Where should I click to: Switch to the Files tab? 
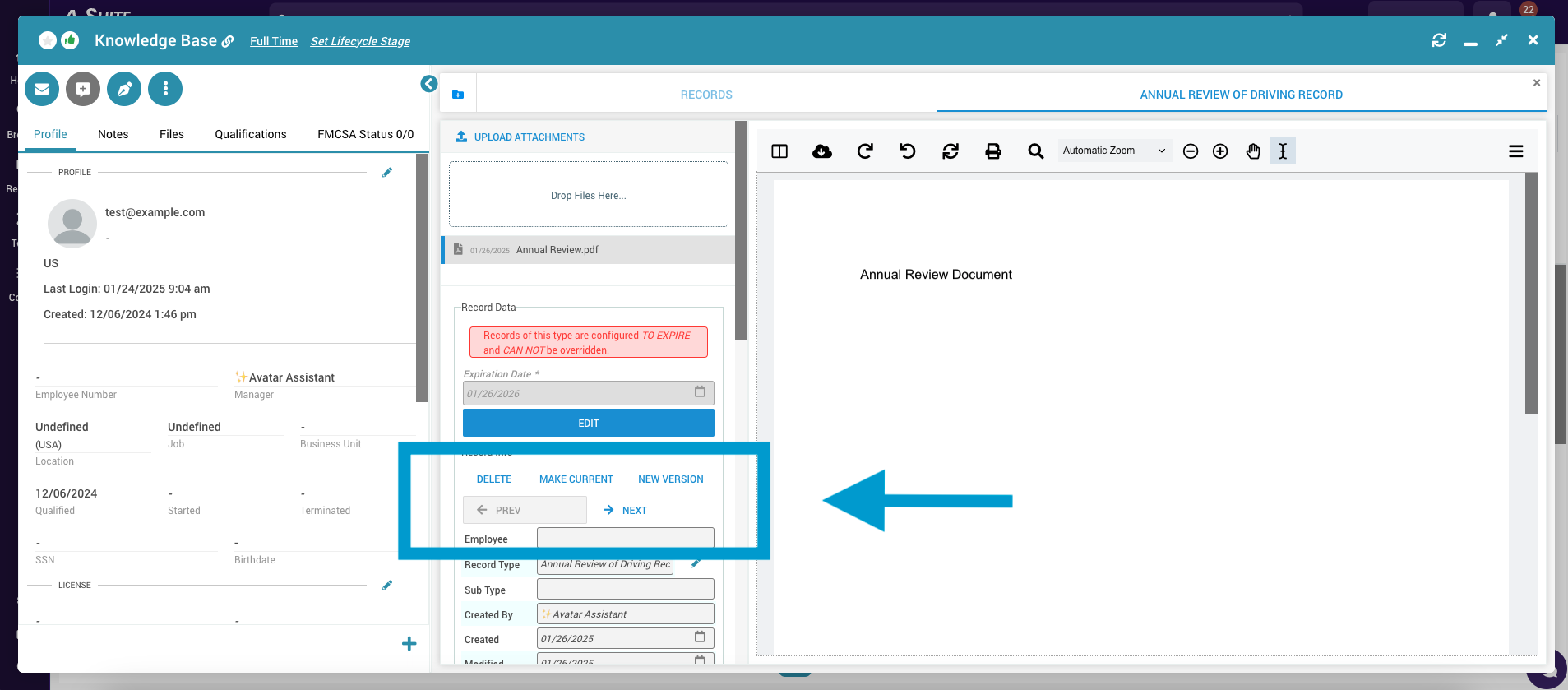(172, 134)
